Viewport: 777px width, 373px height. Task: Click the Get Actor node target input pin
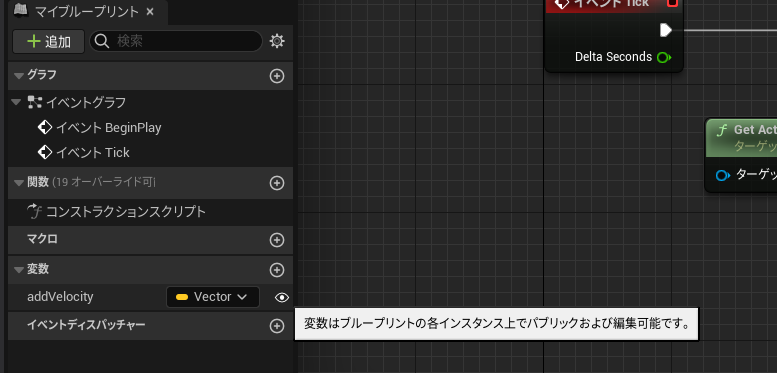coord(723,175)
